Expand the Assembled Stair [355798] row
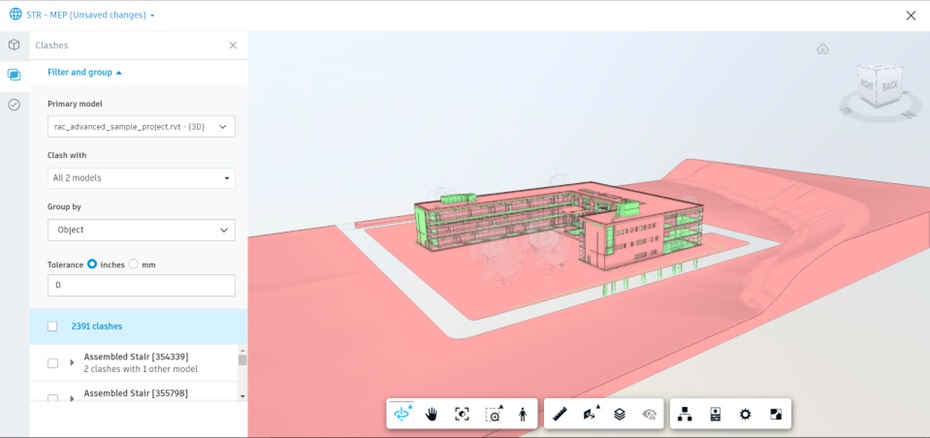Image resolution: width=930 pixels, height=438 pixels. click(72, 398)
